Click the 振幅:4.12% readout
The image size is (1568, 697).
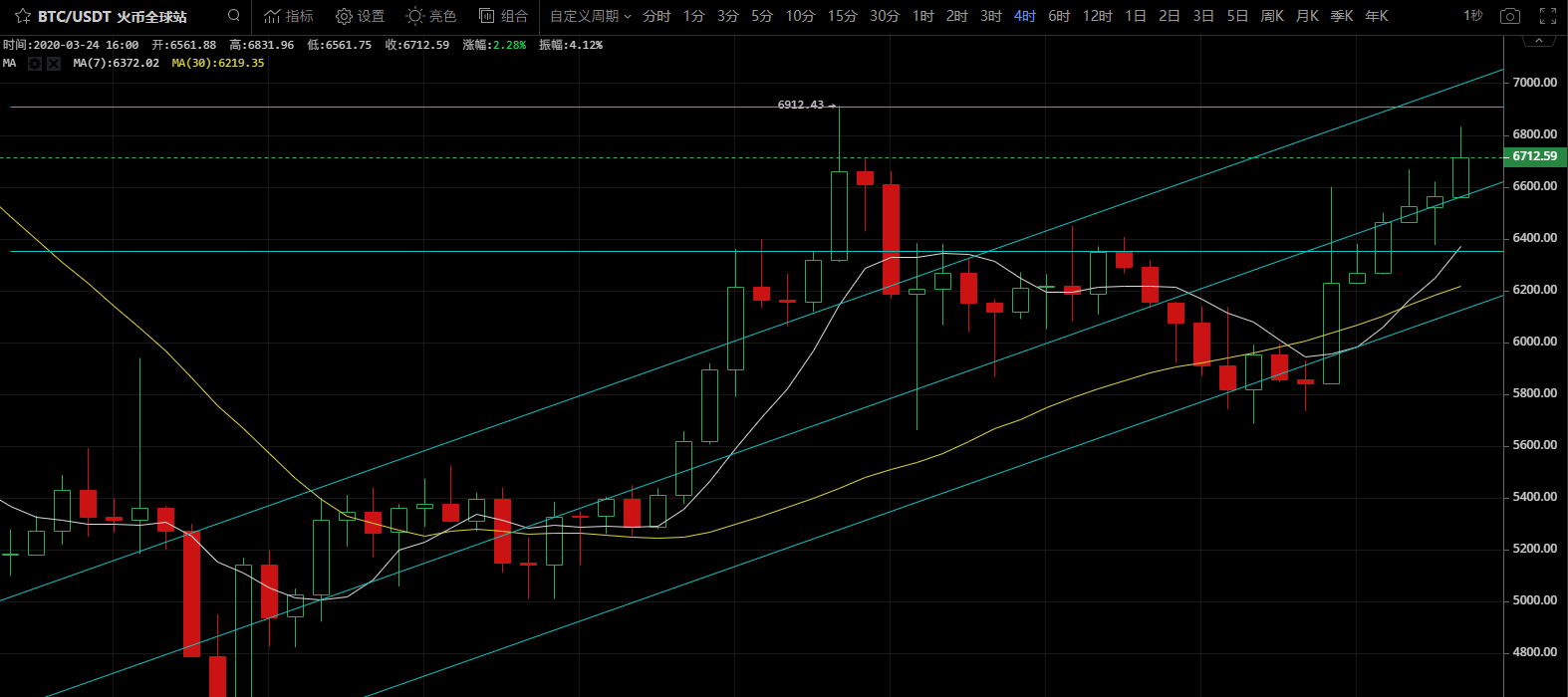click(571, 45)
